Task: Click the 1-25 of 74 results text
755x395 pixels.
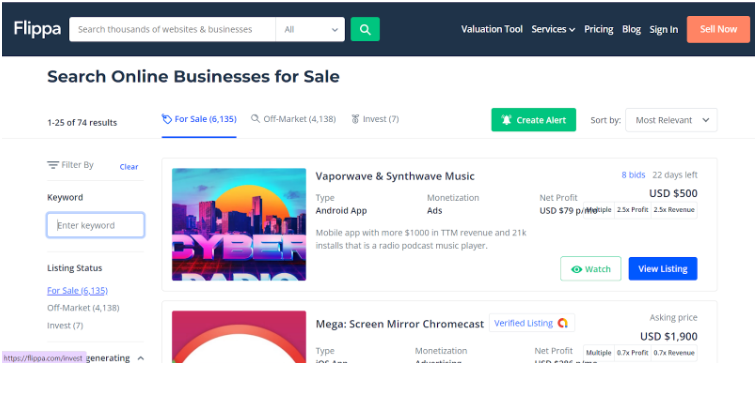Action: (x=82, y=122)
